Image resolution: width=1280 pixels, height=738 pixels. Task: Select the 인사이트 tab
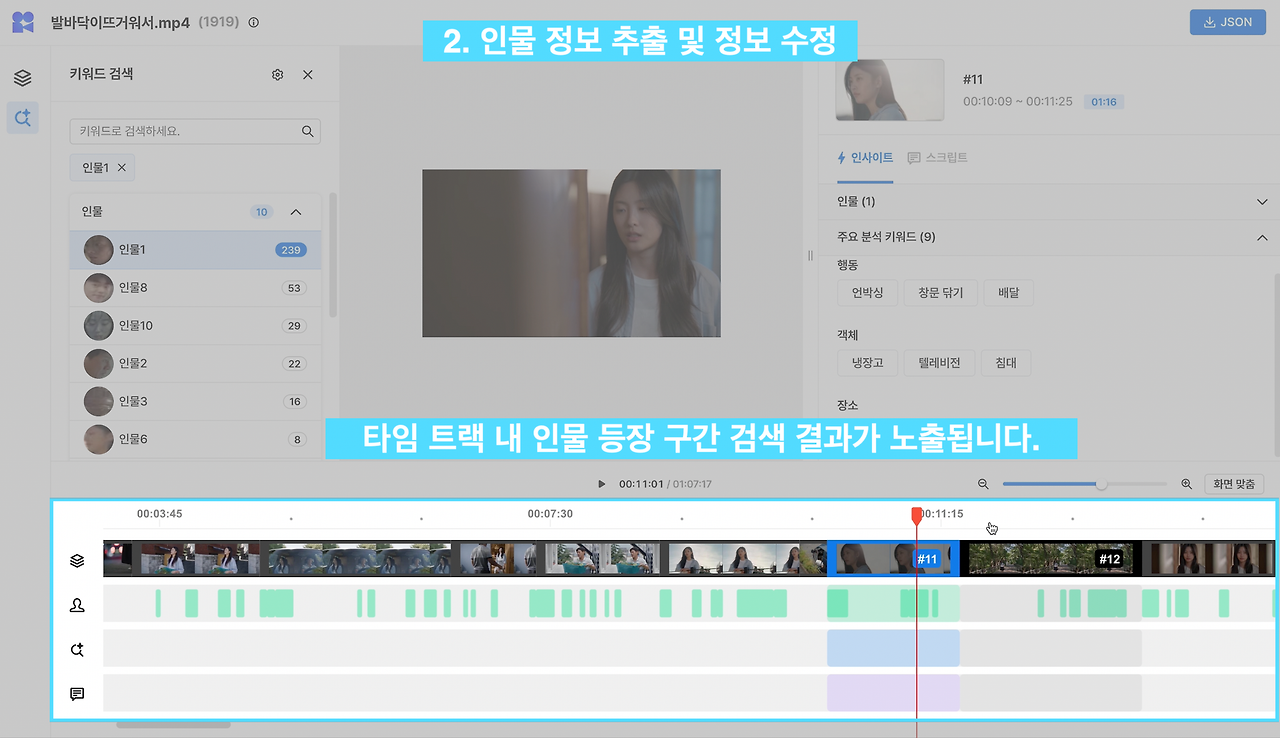864,157
